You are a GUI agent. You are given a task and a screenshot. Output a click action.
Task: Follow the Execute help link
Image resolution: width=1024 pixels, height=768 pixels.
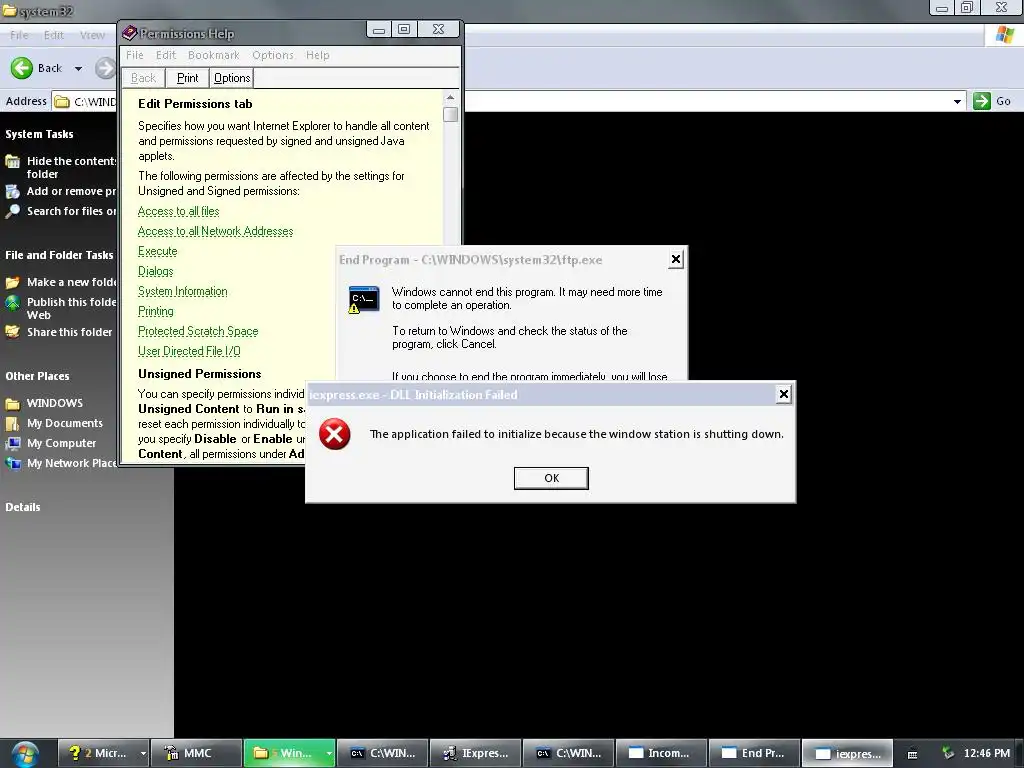pos(157,251)
